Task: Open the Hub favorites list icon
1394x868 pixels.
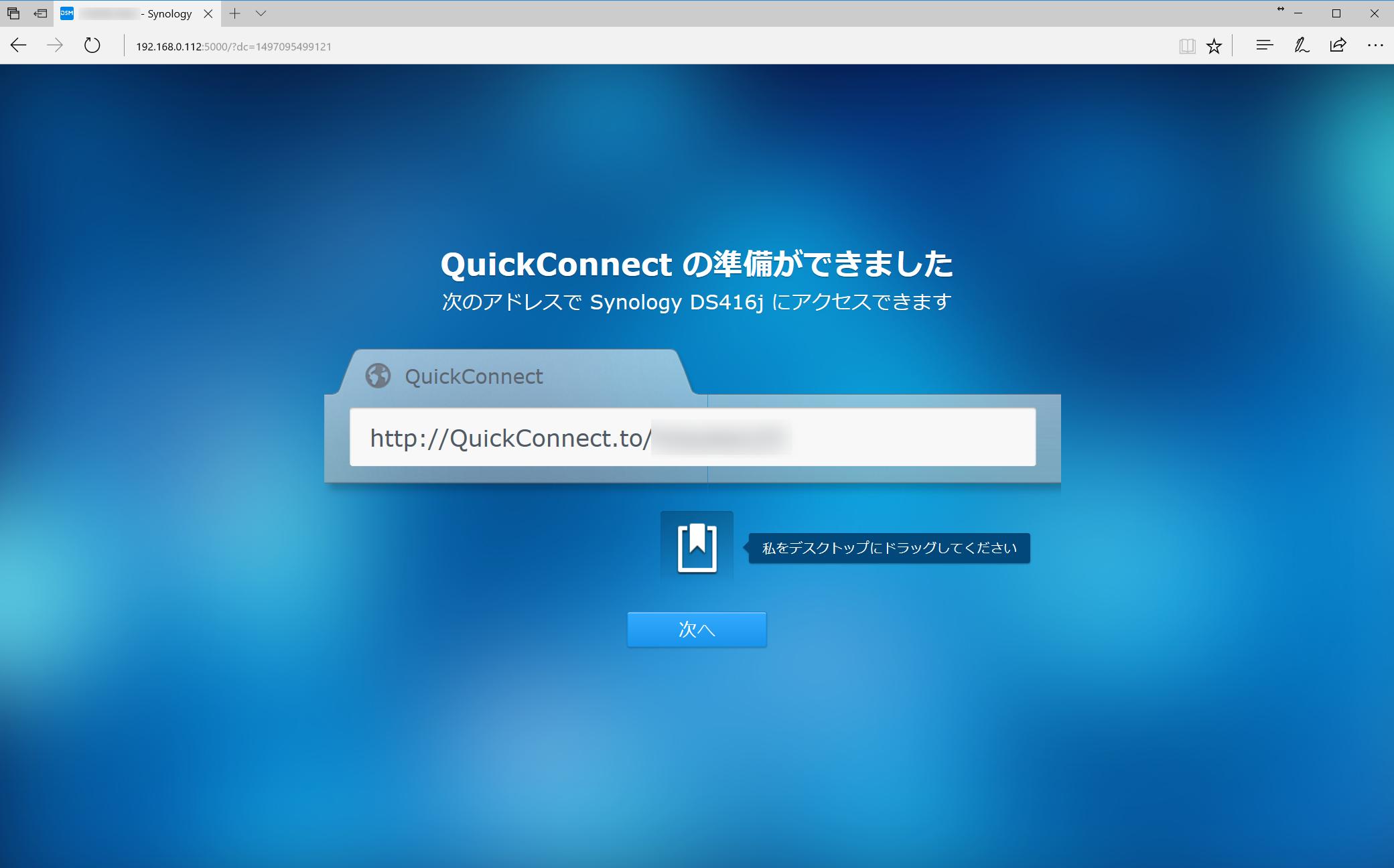Action: click(x=1264, y=46)
